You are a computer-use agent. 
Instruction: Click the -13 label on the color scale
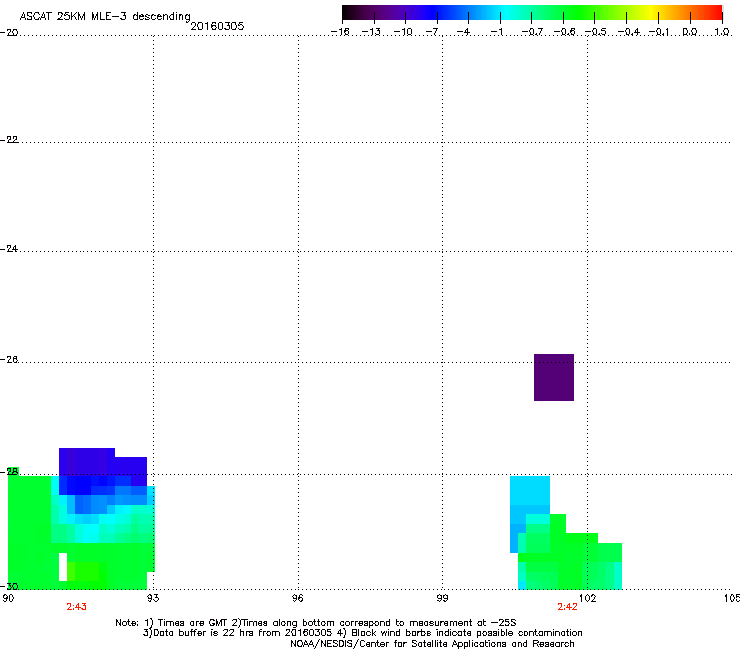click(371, 32)
